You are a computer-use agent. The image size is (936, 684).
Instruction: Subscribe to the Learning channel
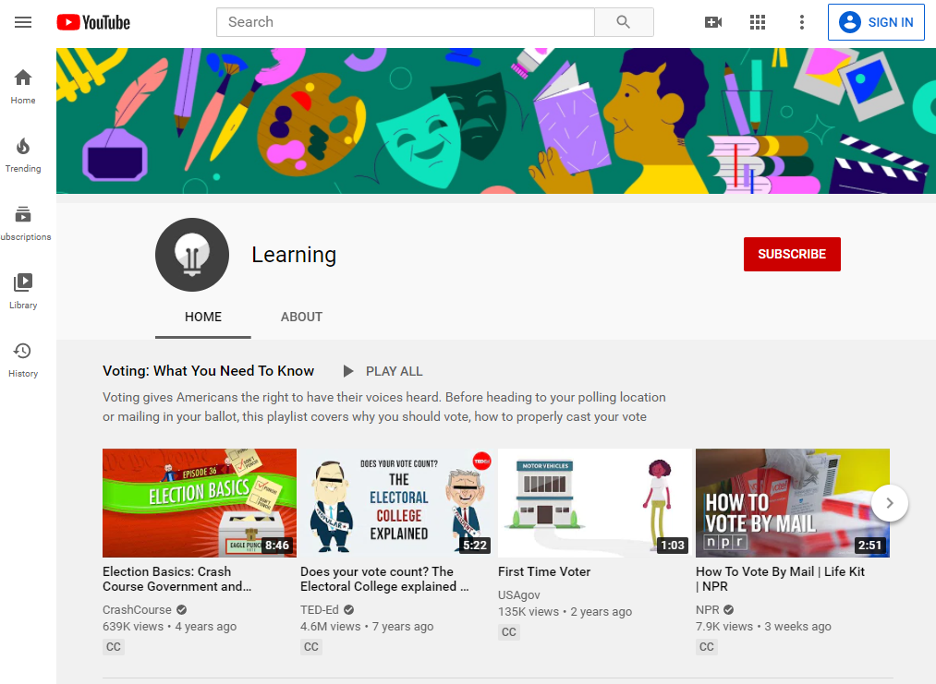(792, 254)
